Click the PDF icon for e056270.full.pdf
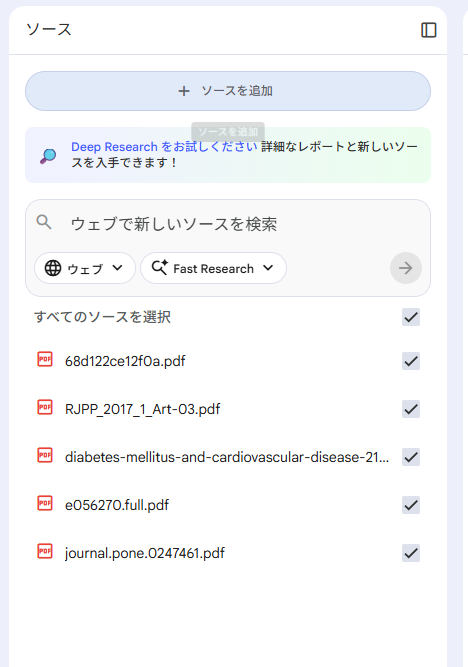Image resolution: width=468 pixels, height=667 pixels. tap(45, 503)
